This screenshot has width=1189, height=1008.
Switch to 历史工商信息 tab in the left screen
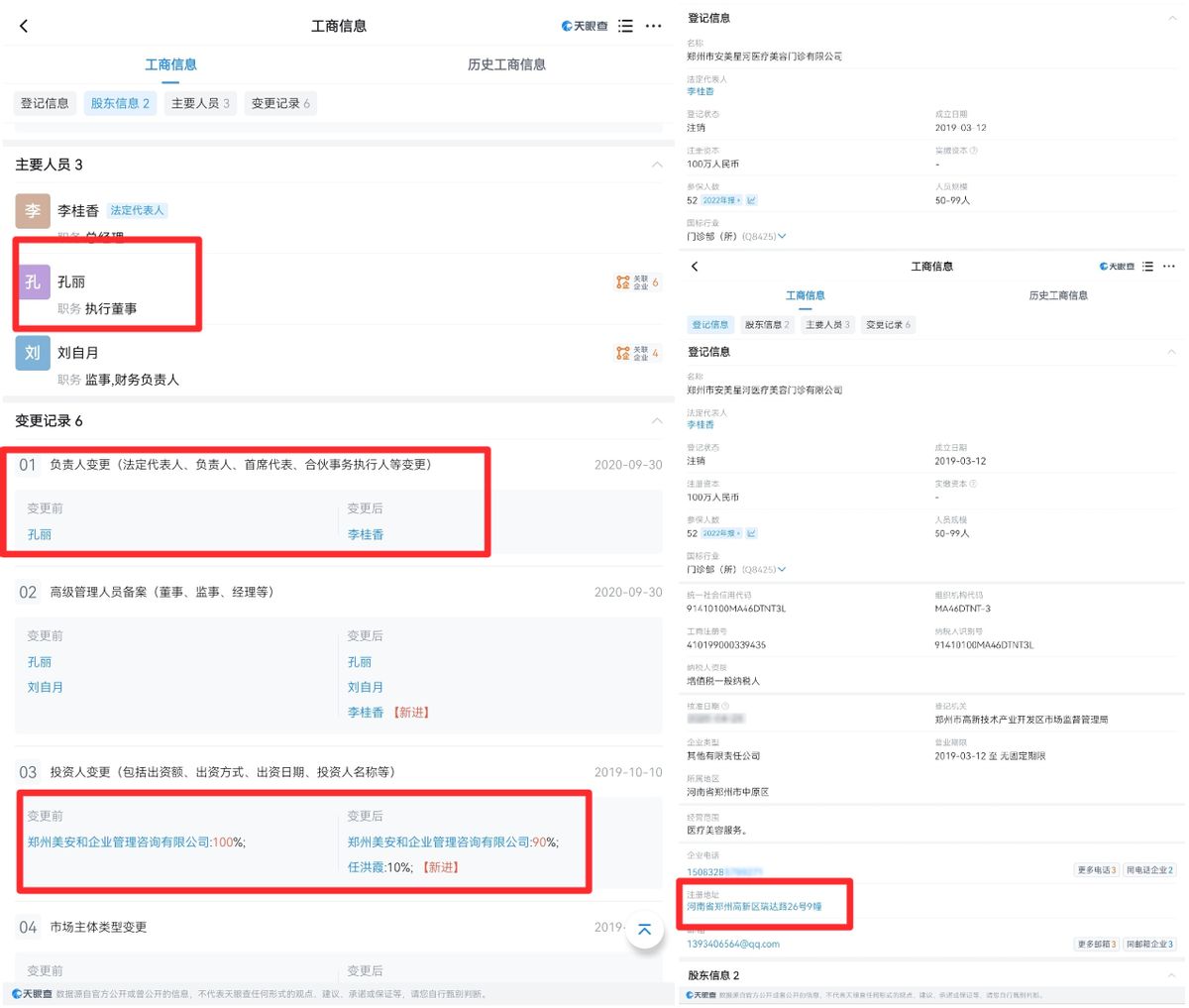506,64
